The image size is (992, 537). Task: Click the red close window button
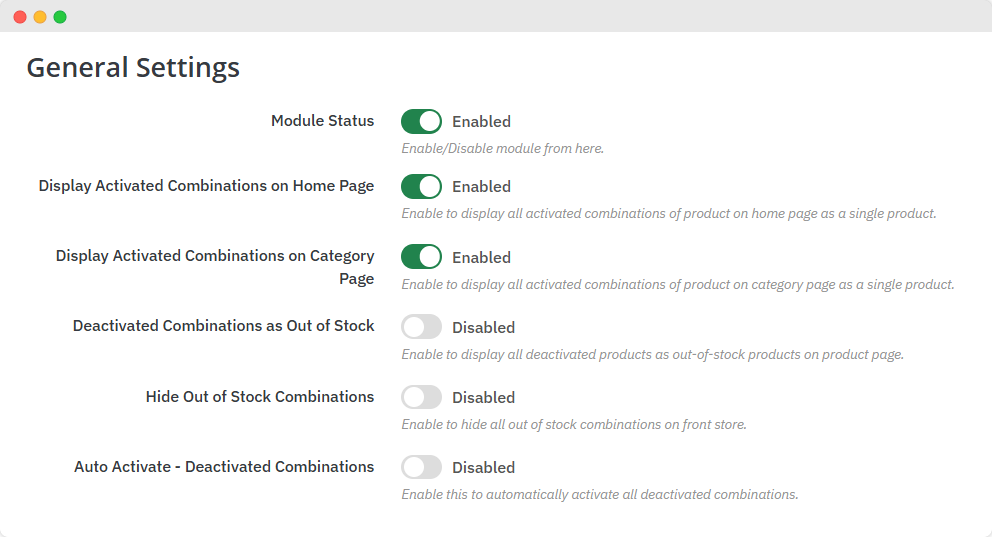pyautogui.click(x=20, y=17)
